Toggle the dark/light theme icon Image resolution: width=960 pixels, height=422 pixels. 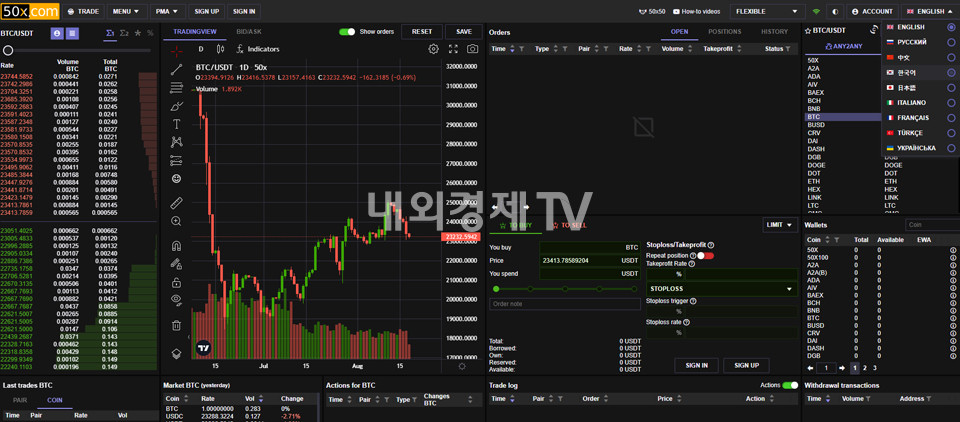click(835, 11)
